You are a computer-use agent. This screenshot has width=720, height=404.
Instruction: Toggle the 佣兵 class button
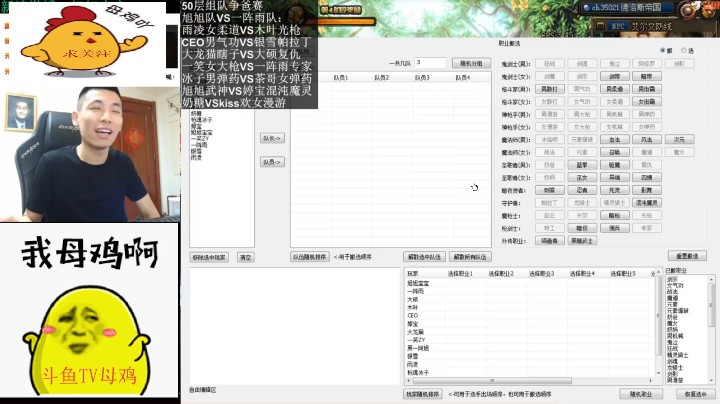614,228
